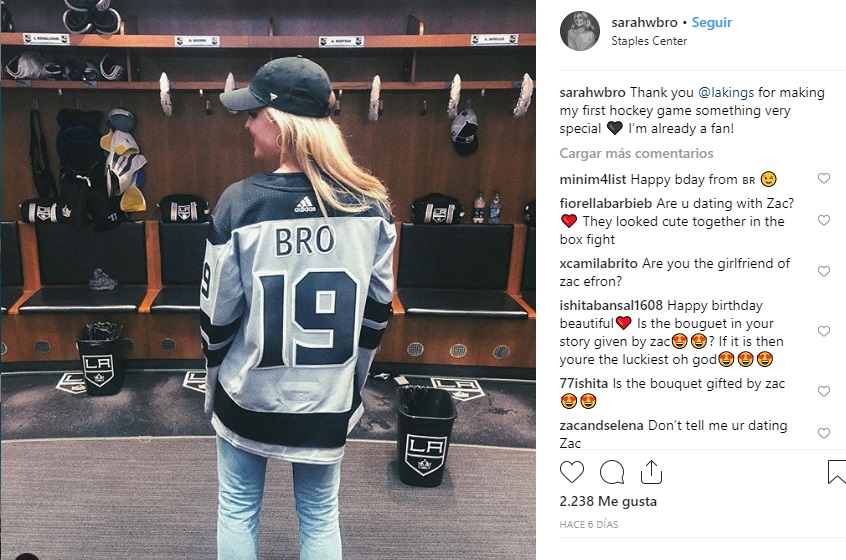The image size is (846, 560).
Task: Open the @lakings mention link
Action: tap(726, 92)
